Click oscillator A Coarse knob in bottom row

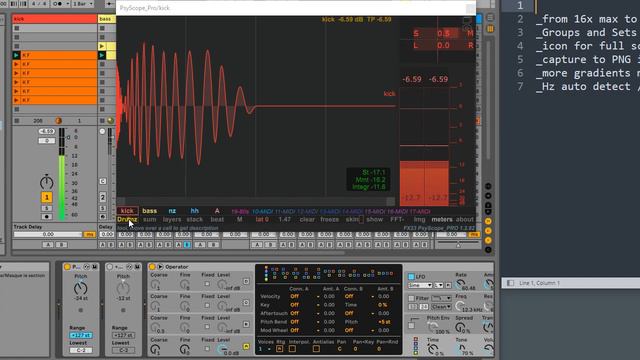(x=155, y=349)
